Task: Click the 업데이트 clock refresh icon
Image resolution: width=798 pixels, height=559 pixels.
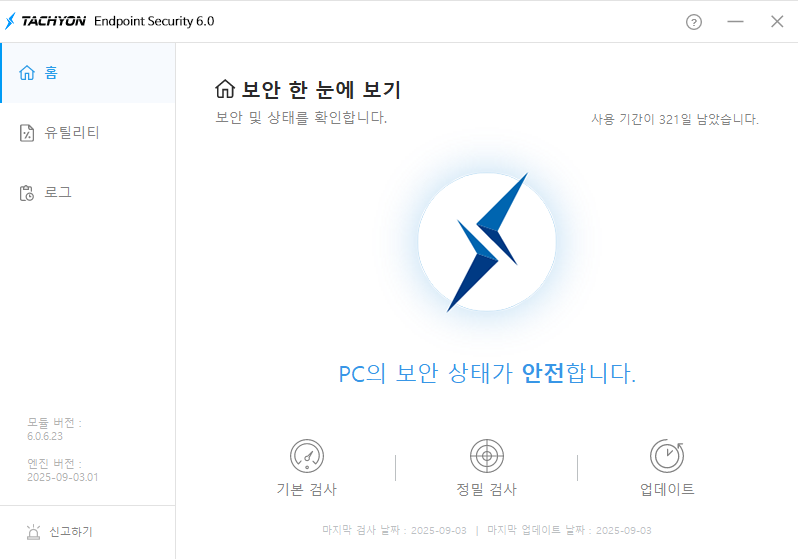Action: (667, 456)
